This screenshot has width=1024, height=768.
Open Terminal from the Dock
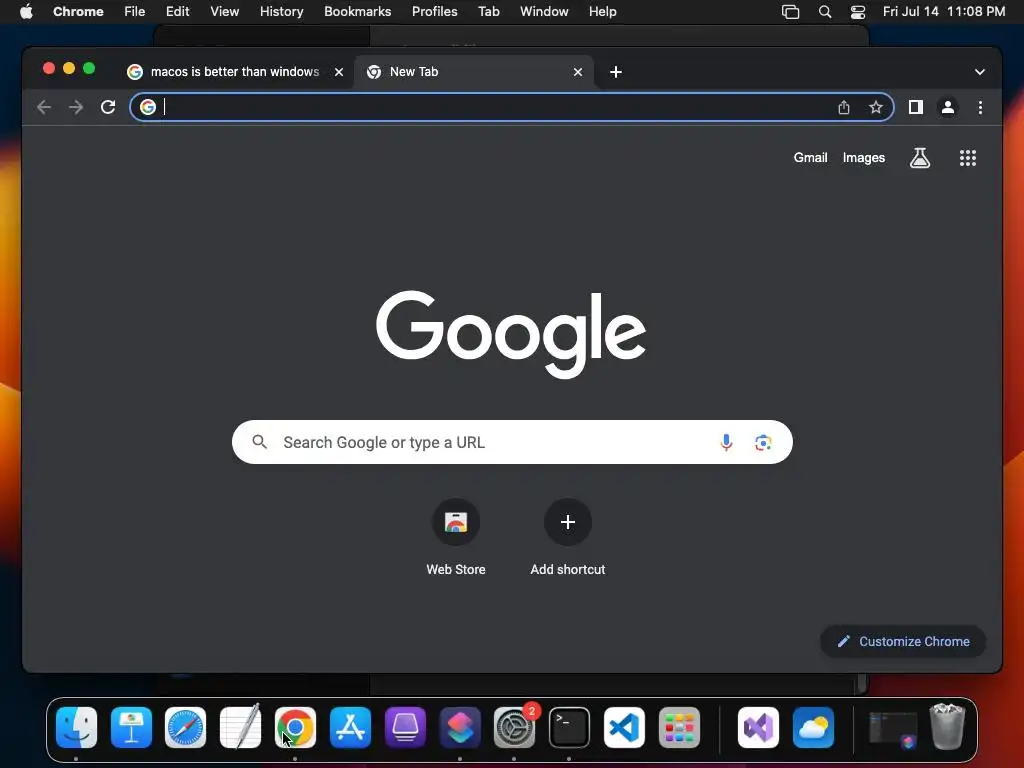569,728
